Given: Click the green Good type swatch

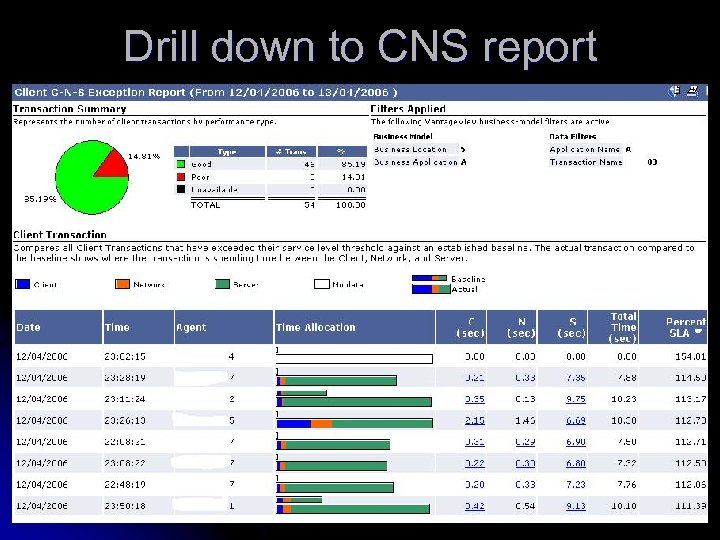Looking at the screenshot, I should coord(181,164).
